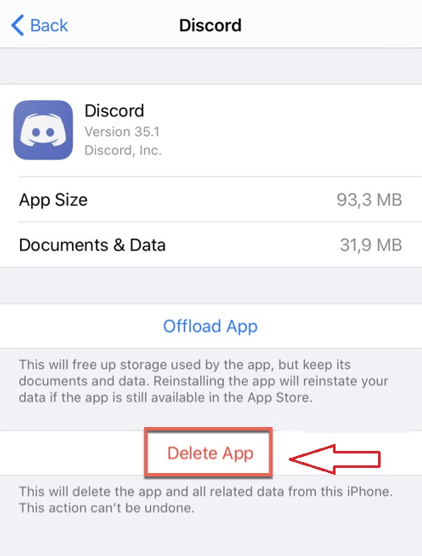Select the Documents & Data row label

click(92, 245)
